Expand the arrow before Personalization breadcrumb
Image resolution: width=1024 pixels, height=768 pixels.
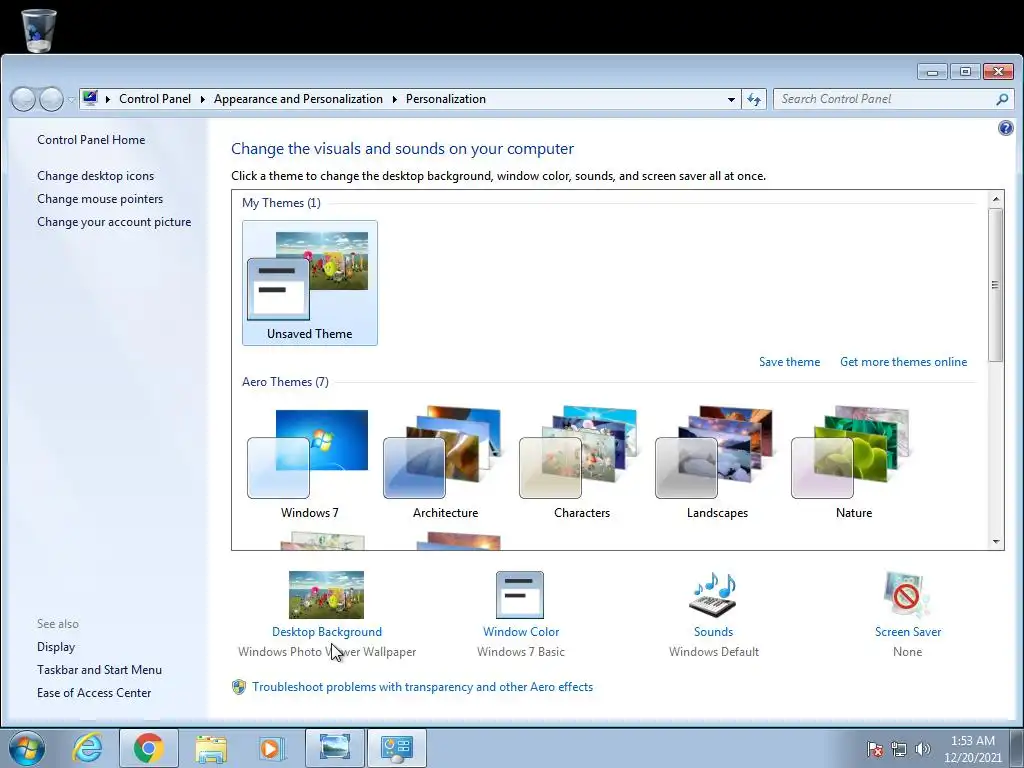click(x=394, y=99)
